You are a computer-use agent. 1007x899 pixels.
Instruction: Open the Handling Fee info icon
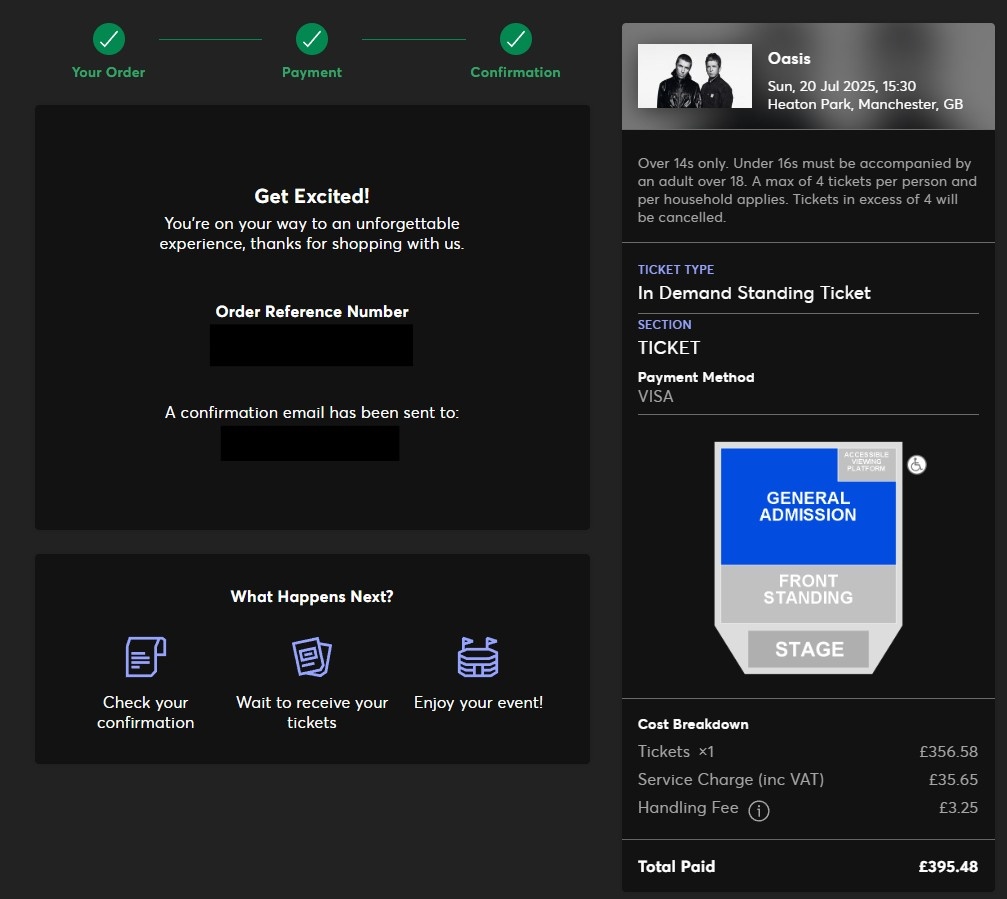[x=758, y=810]
